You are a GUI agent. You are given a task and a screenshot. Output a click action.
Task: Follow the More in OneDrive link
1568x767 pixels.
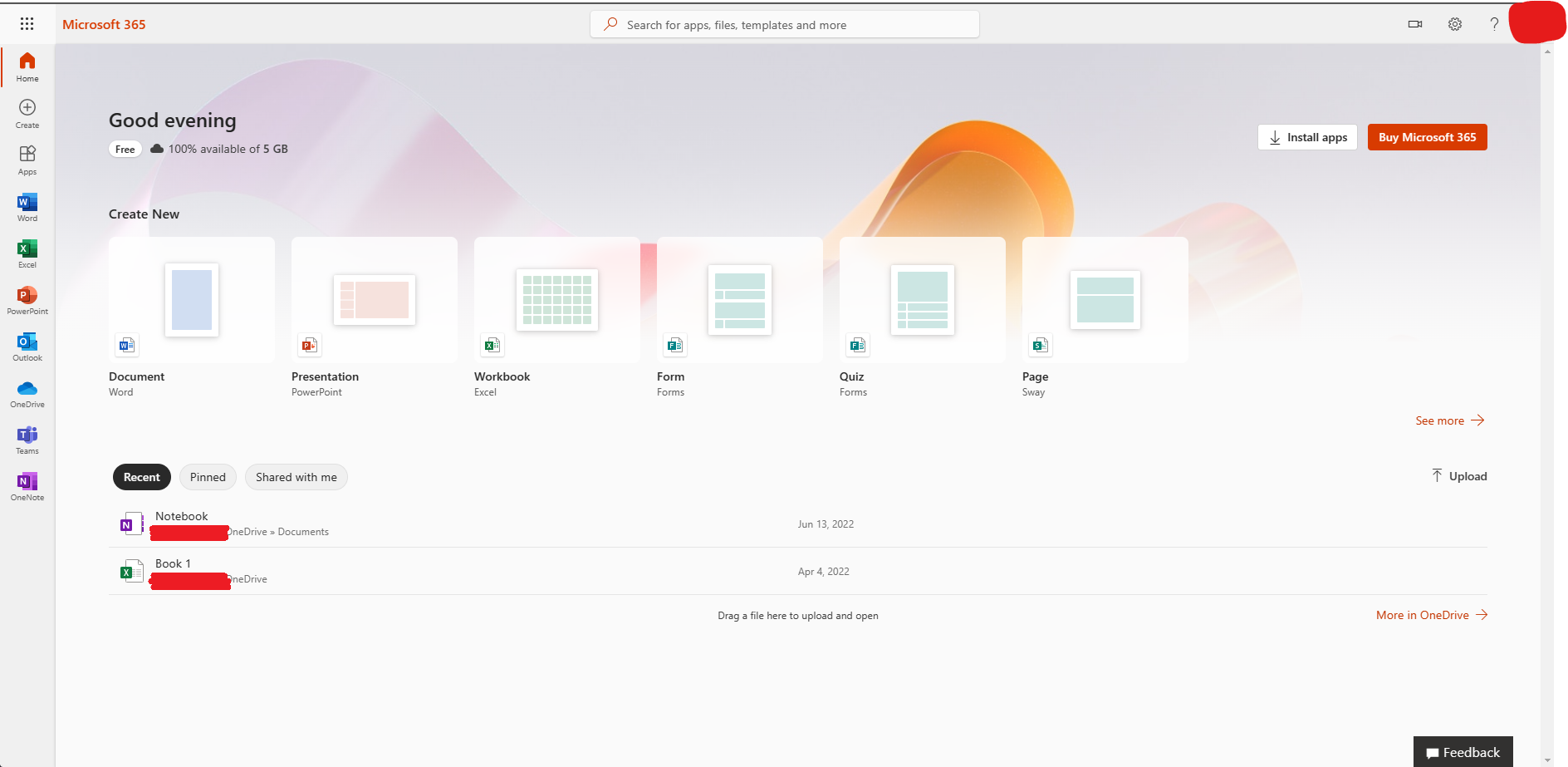click(x=1432, y=615)
